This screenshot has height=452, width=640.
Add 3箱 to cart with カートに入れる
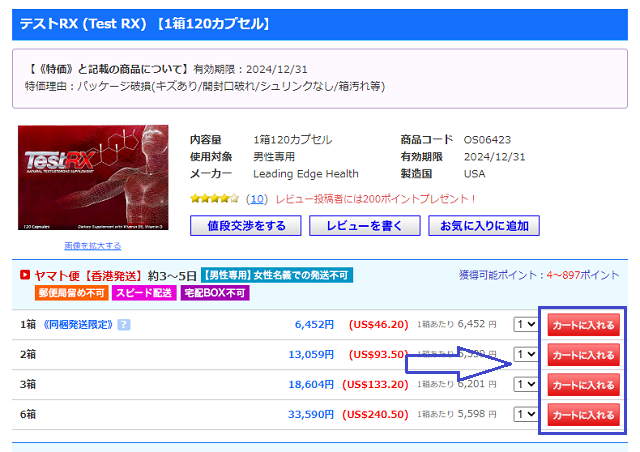click(x=583, y=385)
